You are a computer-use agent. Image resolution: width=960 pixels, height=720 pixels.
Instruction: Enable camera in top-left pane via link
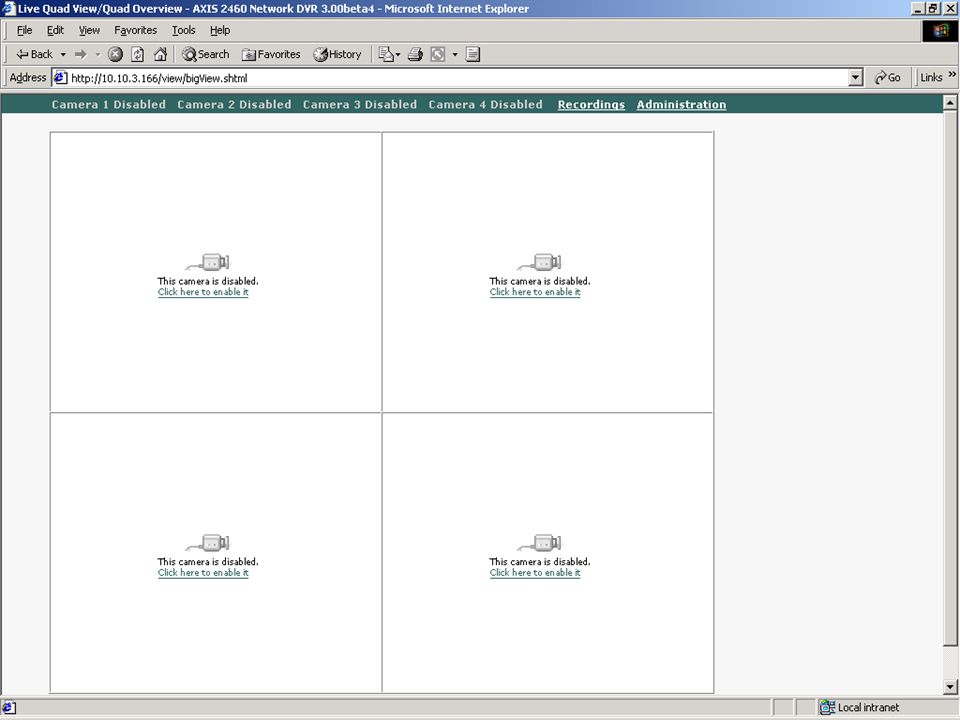[203, 292]
